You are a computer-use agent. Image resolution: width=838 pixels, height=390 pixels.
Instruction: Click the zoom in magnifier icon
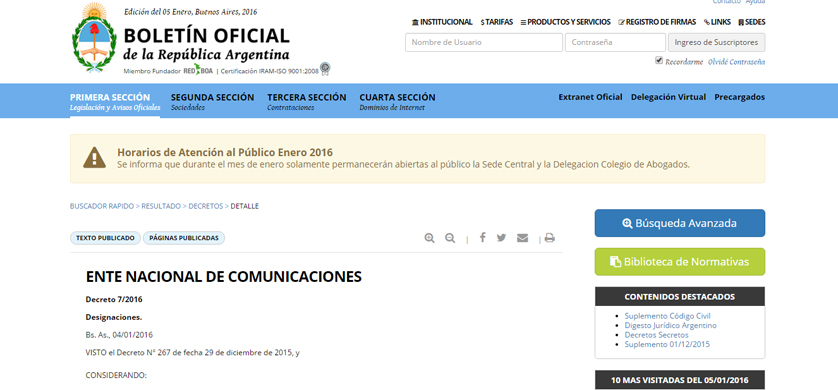tap(429, 238)
